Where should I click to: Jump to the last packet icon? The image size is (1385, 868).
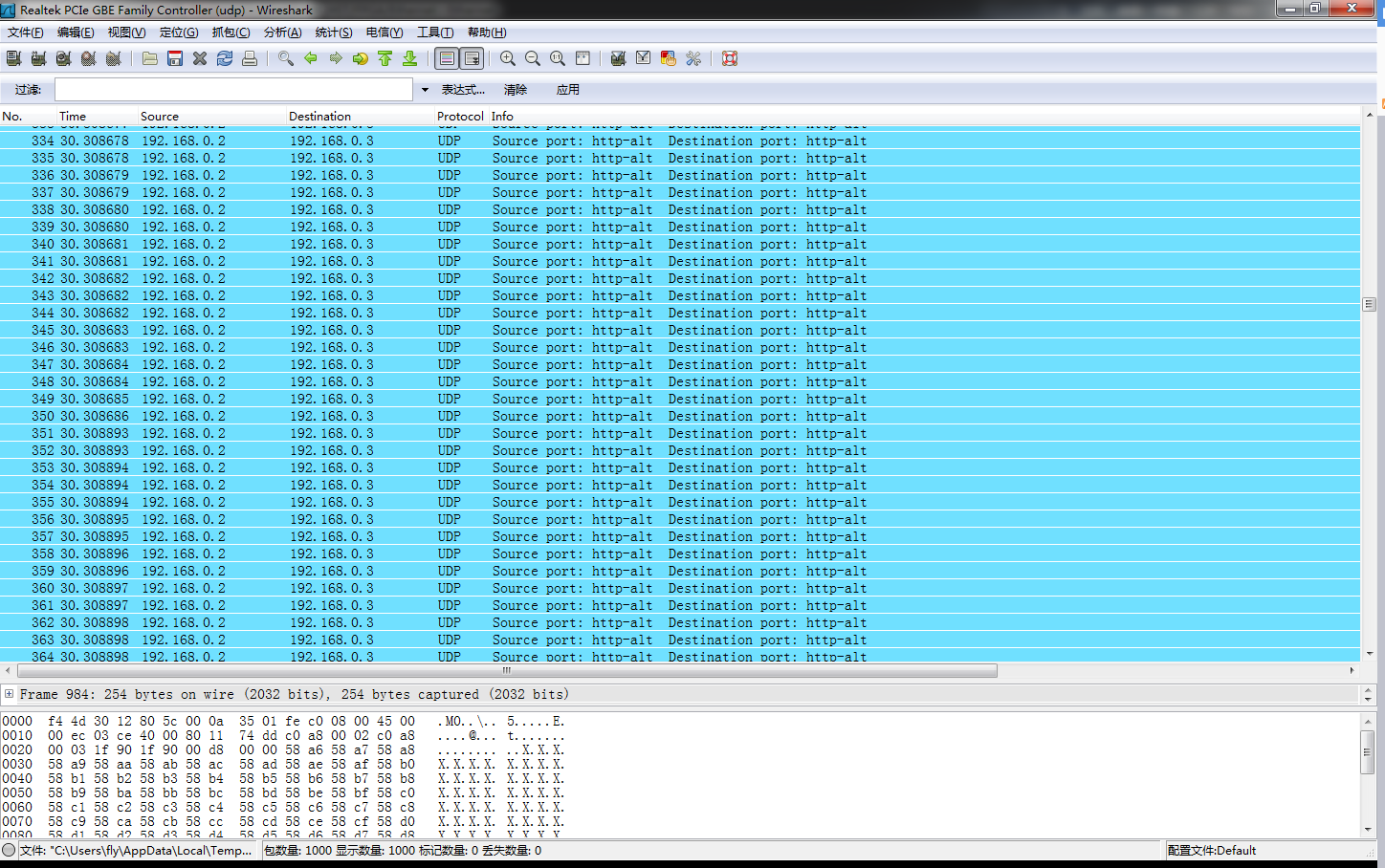point(410,58)
